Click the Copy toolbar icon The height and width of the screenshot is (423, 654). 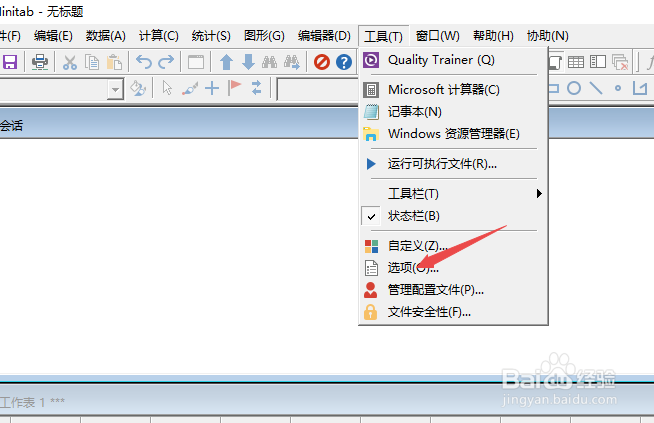(92, 62)
